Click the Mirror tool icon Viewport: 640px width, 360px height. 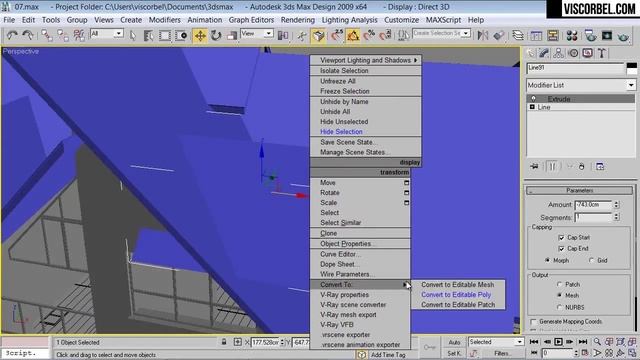pyautogui.click(x=482, y=36)
